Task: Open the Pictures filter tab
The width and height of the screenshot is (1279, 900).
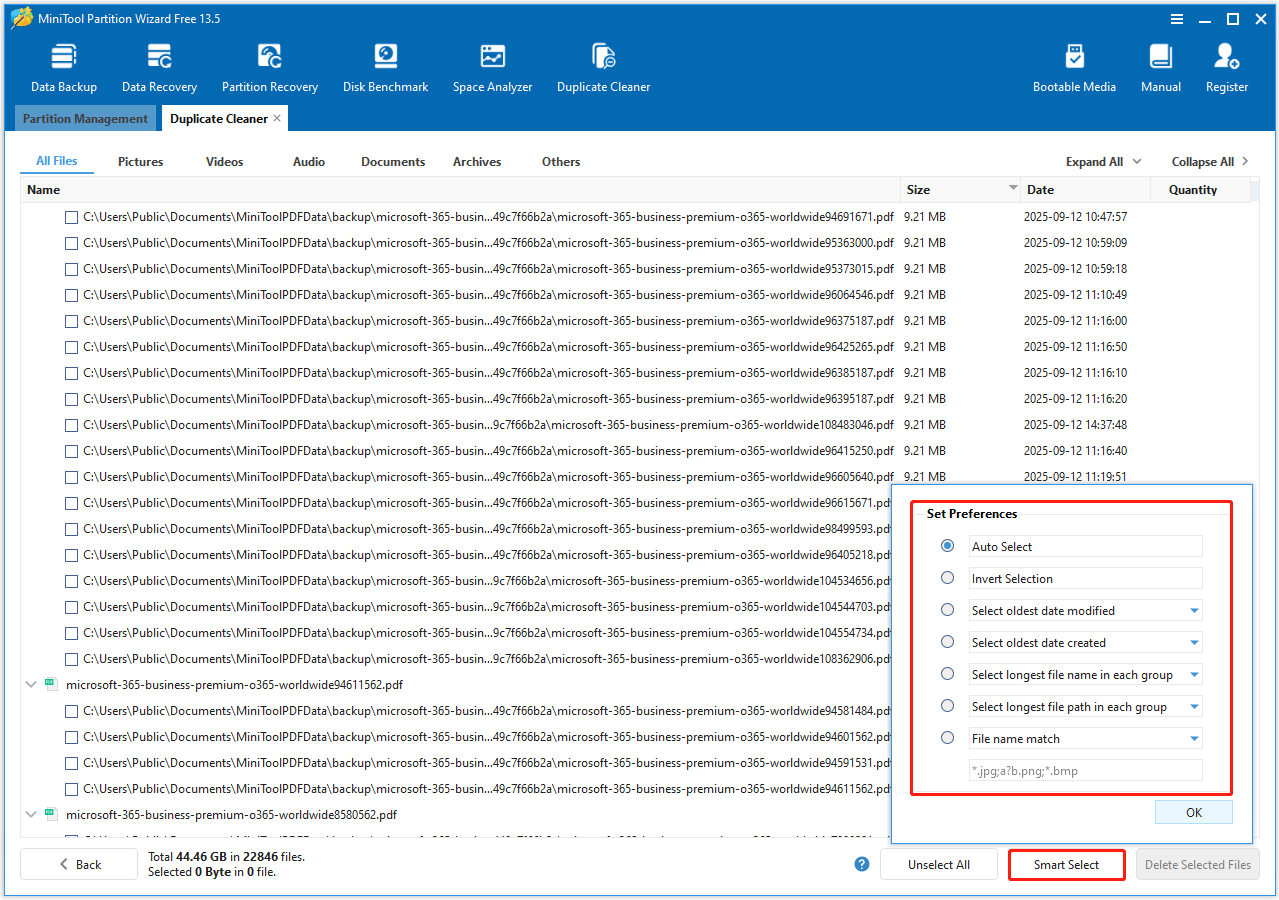Action: pos(140,161)
